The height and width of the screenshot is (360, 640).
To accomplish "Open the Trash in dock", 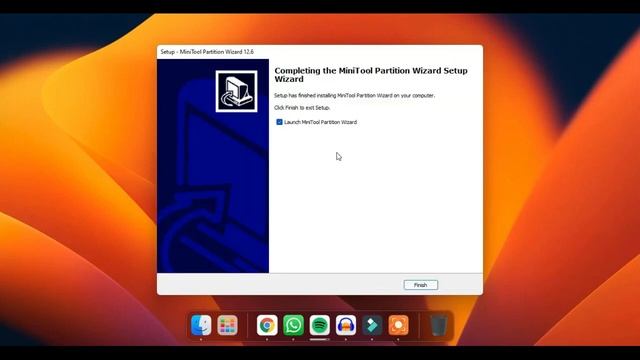I will coord(438,325).
